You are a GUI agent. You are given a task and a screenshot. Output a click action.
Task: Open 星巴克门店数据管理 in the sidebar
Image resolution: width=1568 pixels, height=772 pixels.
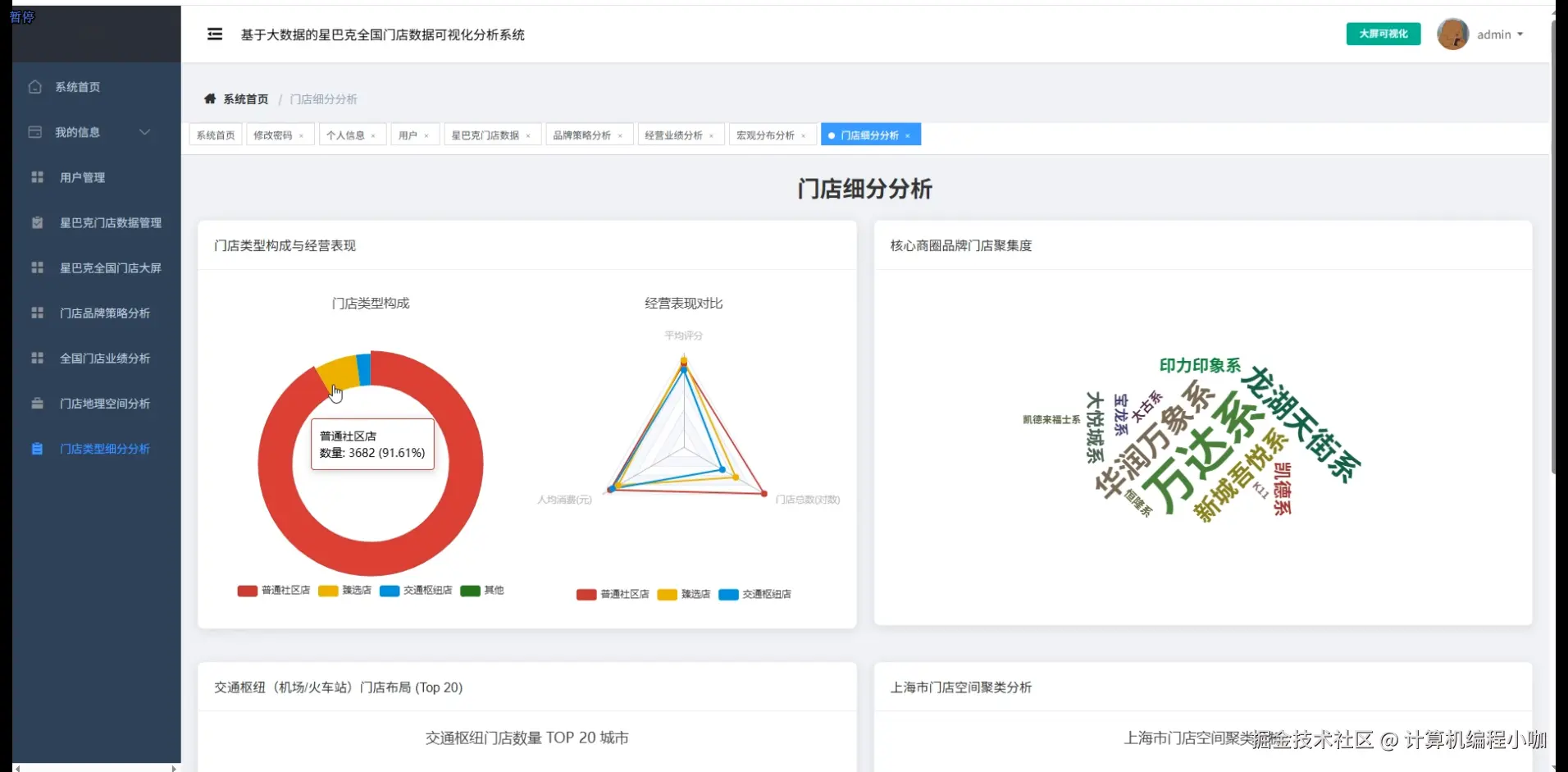110,222
